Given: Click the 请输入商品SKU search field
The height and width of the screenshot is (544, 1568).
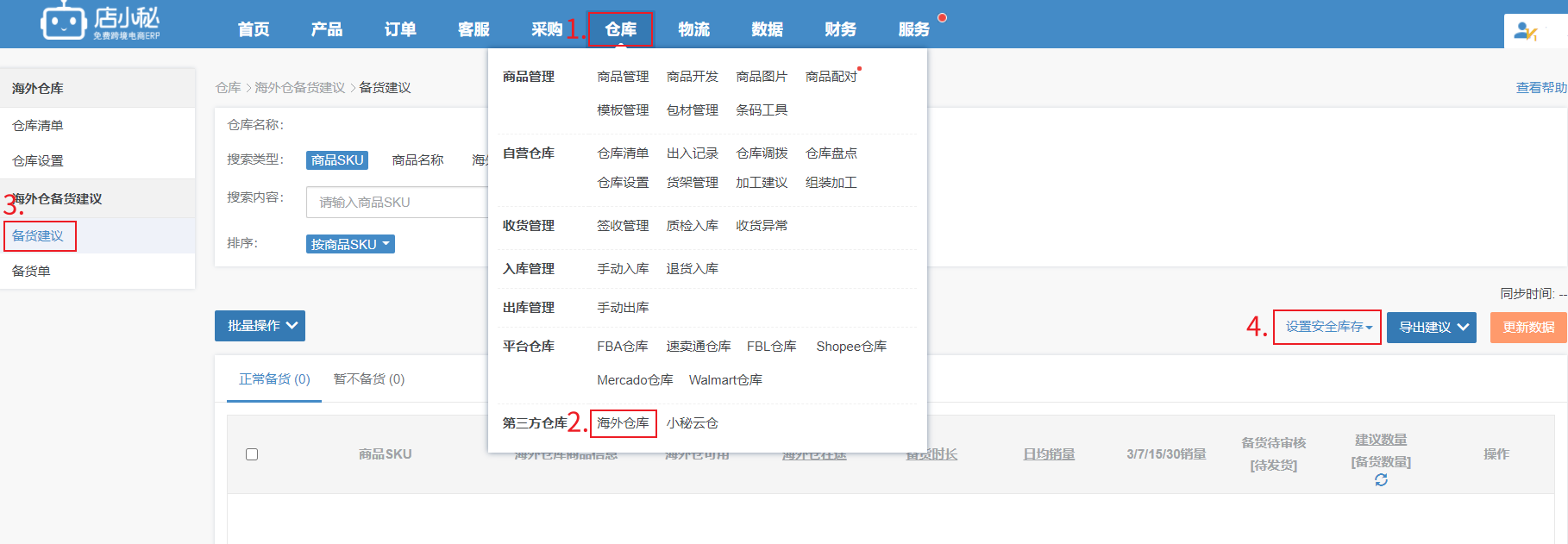Looking at the screenshot, I should coord(397,203).
